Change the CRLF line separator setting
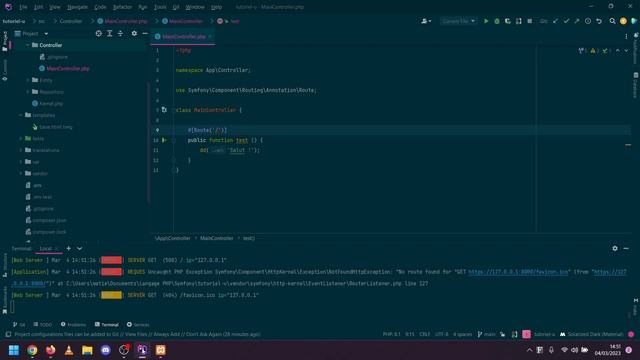 coord(424,334)
